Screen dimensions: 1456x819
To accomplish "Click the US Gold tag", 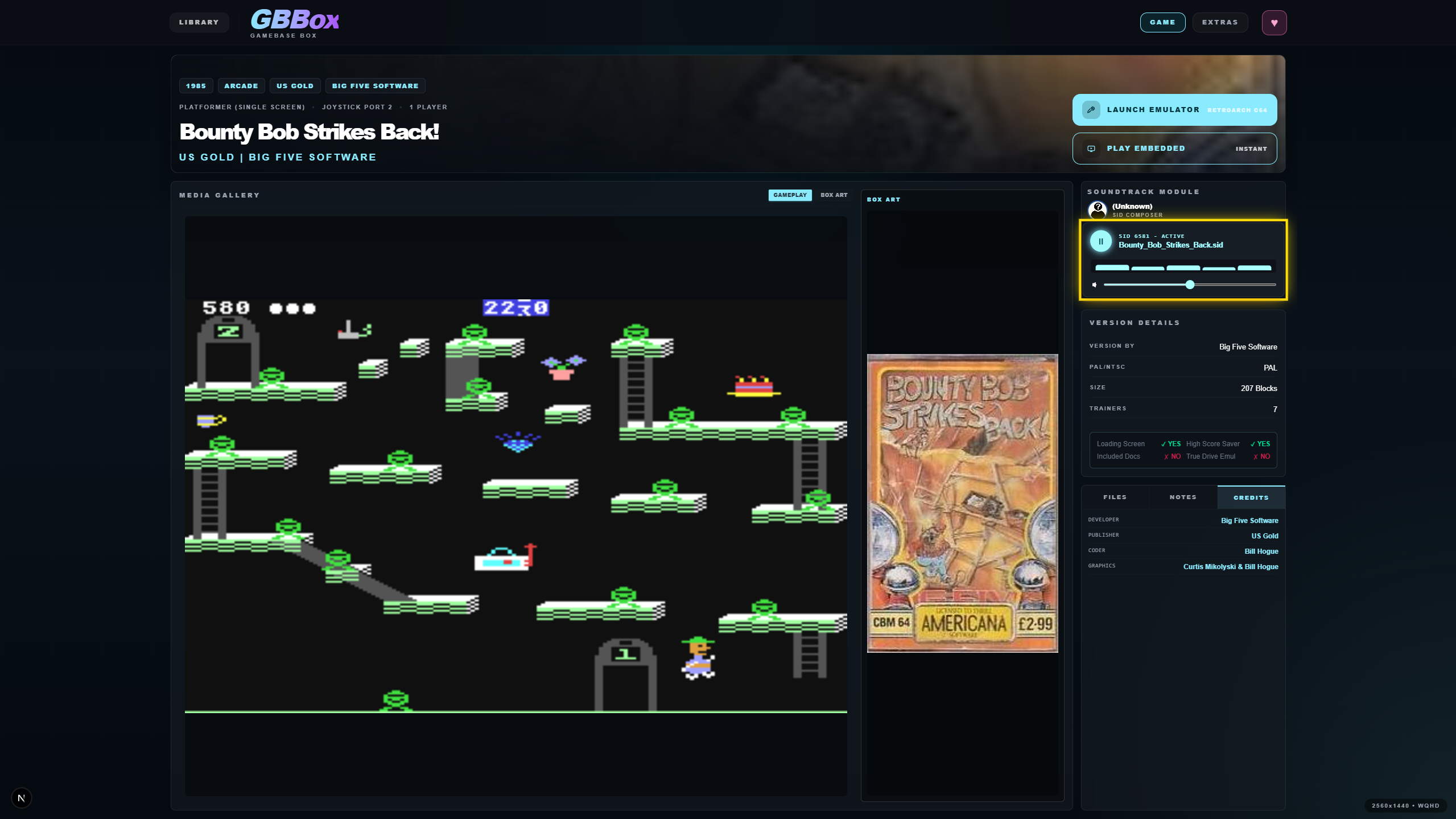I will tap(295, 86).
